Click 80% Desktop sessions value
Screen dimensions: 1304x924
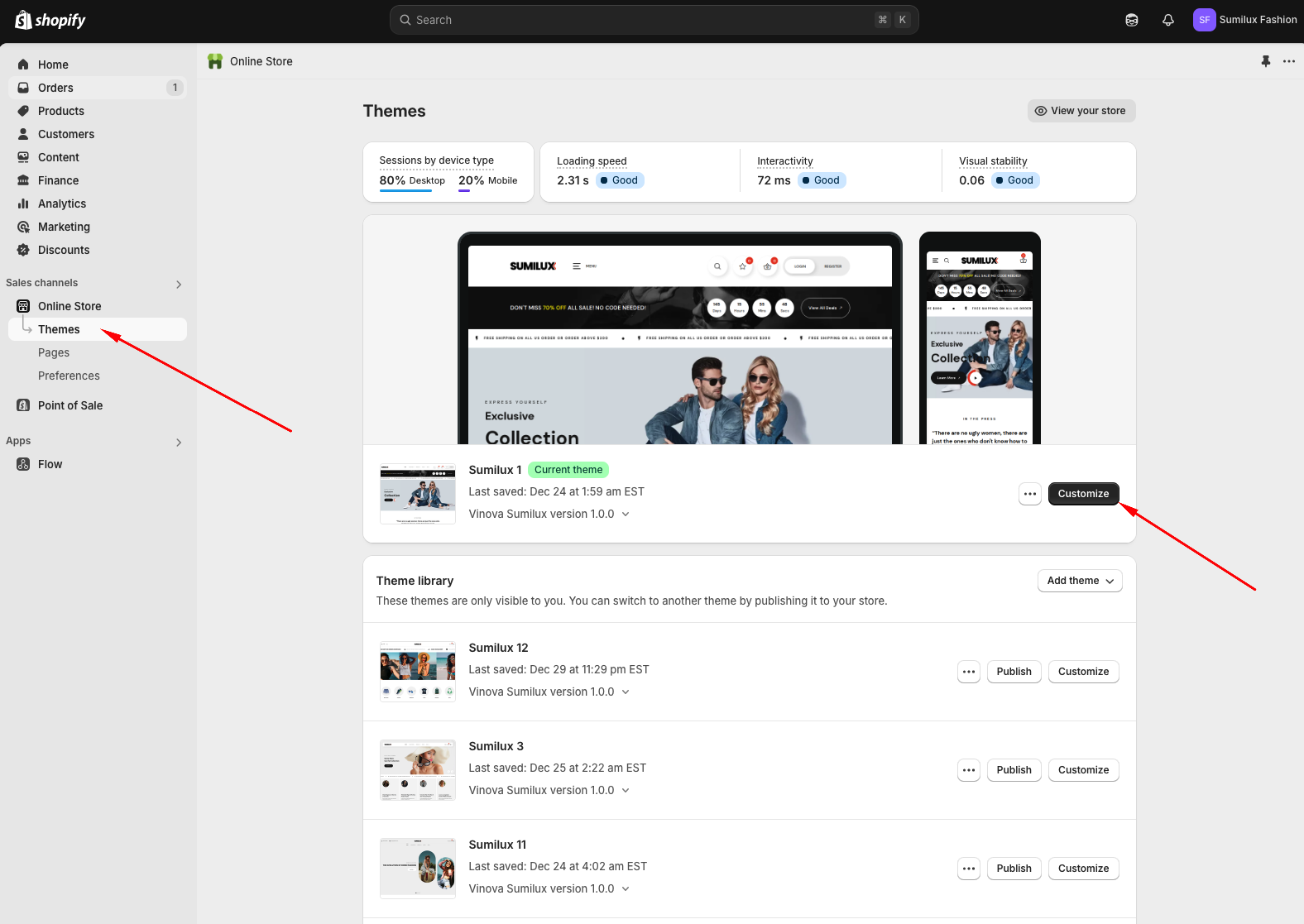[412, 180]
